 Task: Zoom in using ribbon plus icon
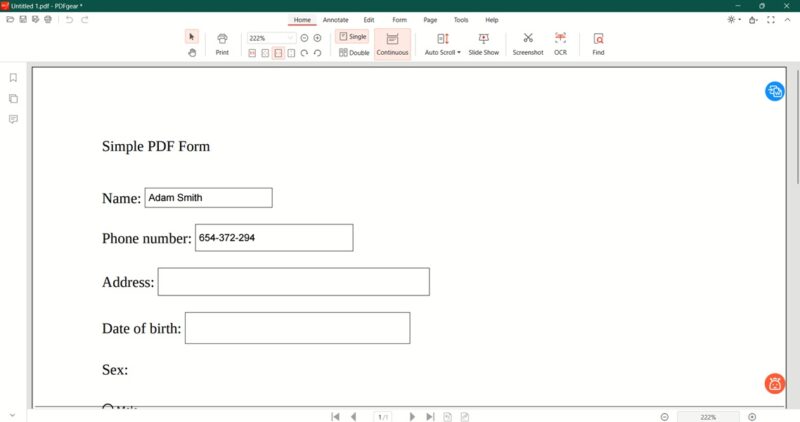point(317,38)
